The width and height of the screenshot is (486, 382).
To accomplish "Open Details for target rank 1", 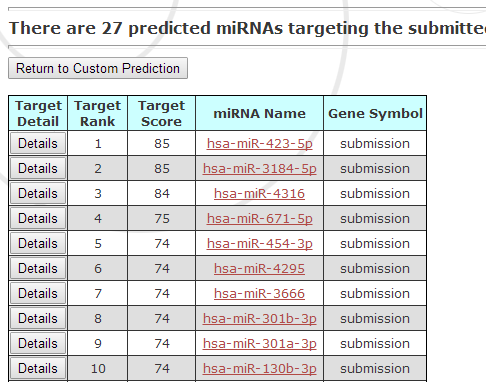I will pyautogui.click(x=38, y=143).
